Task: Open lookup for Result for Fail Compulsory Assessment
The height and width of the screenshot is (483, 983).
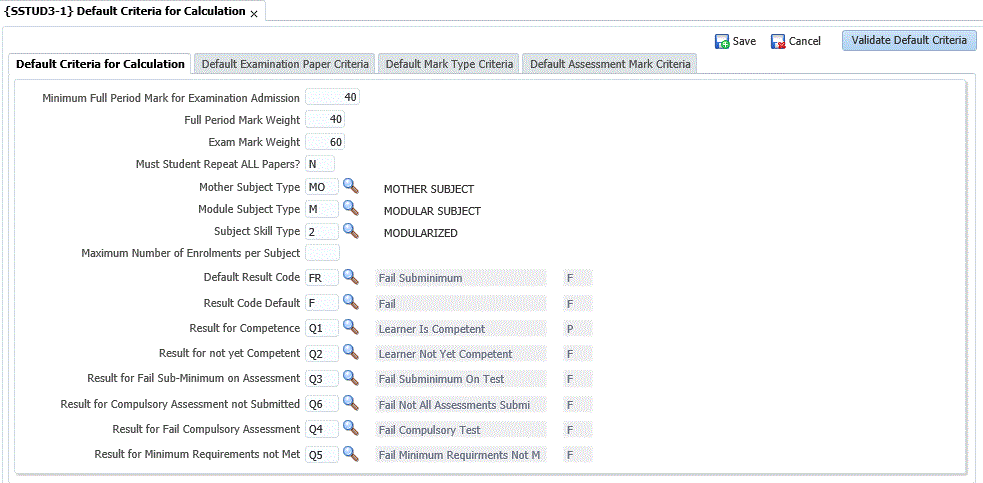Action: 350,428
